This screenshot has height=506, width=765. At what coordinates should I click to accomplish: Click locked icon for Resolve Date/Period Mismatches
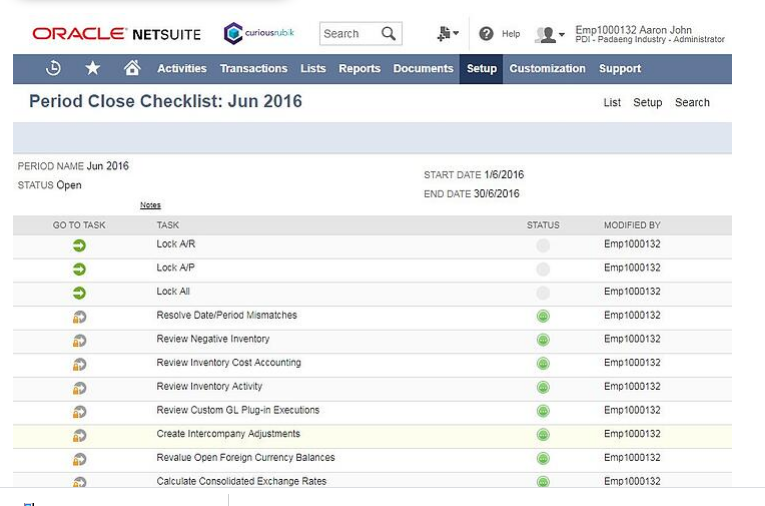tap(79, 317)
